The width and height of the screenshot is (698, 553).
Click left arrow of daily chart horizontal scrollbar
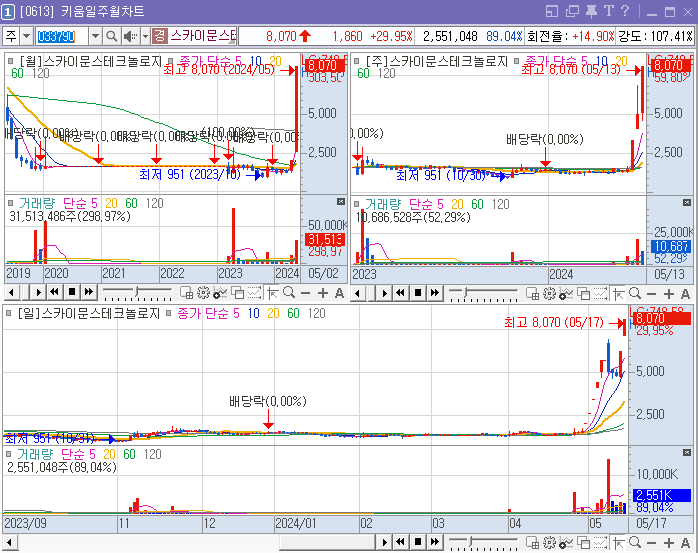click(9, 543)
